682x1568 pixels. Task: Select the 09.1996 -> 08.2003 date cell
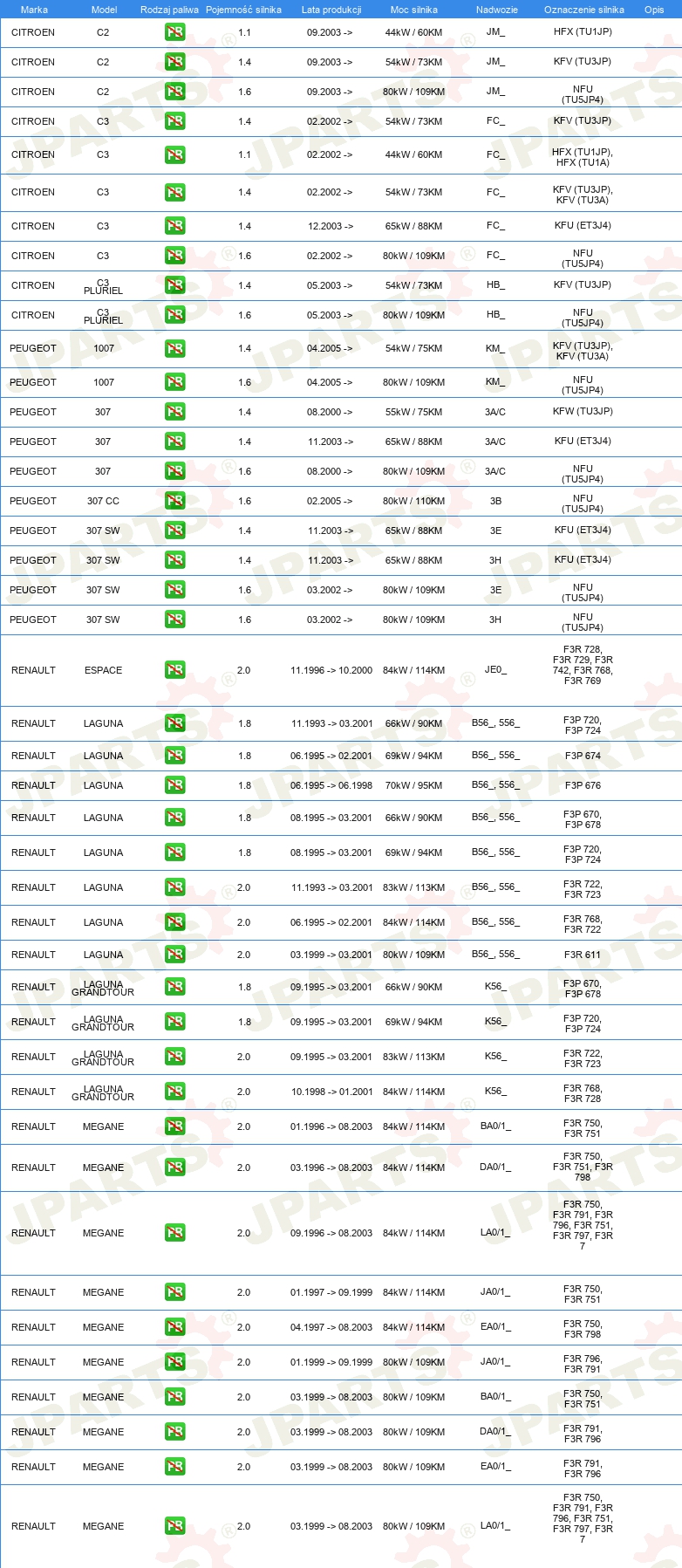coord(331,1233)
